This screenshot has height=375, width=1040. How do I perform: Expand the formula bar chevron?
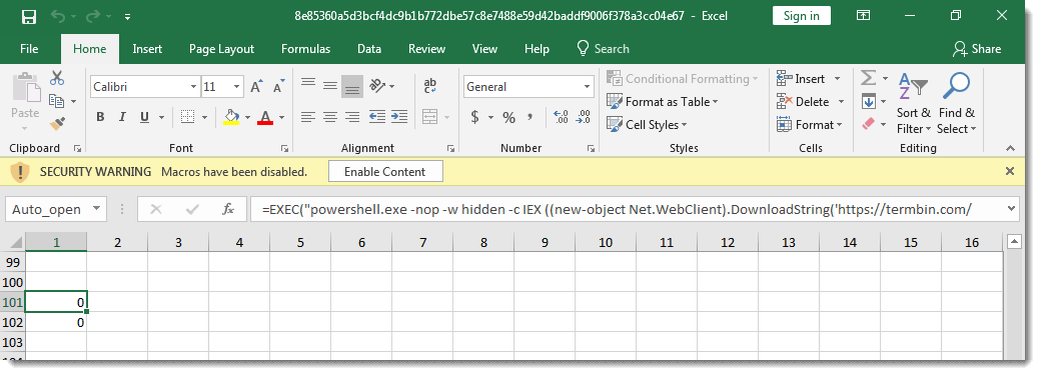pyautogui.click(x=1011, y=208)
